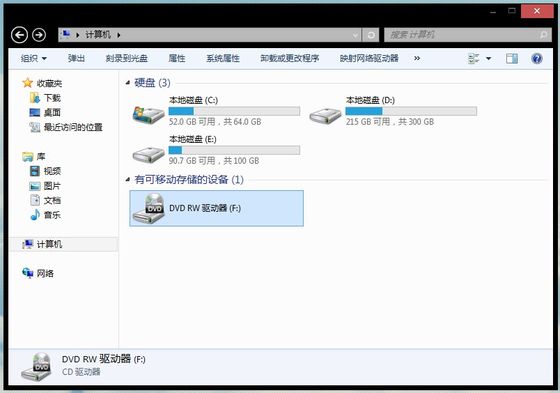Maximize the Explorer window
Screen dimensions: 560x393
[512, 11]
